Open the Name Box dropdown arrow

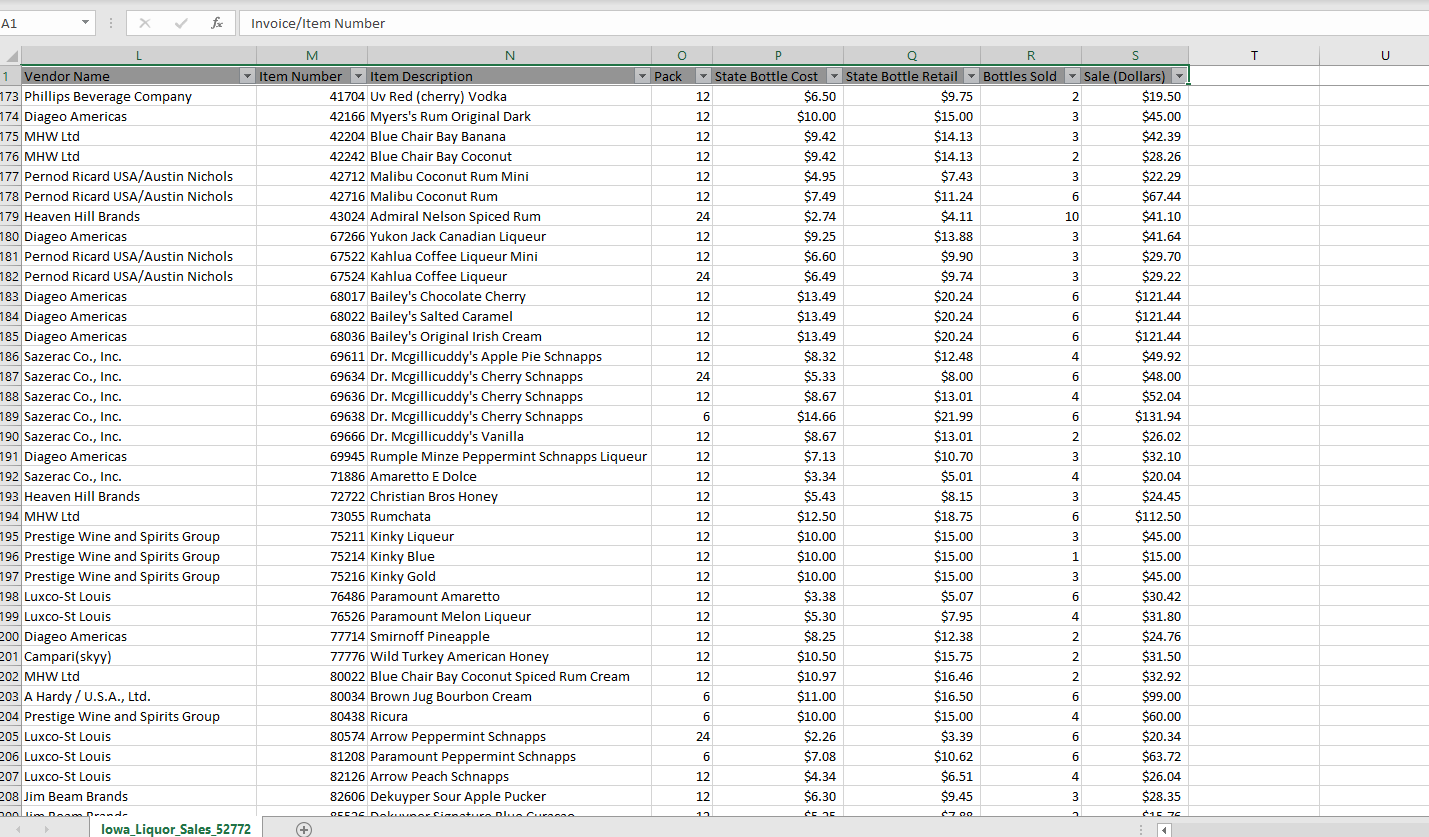point(85,23)
